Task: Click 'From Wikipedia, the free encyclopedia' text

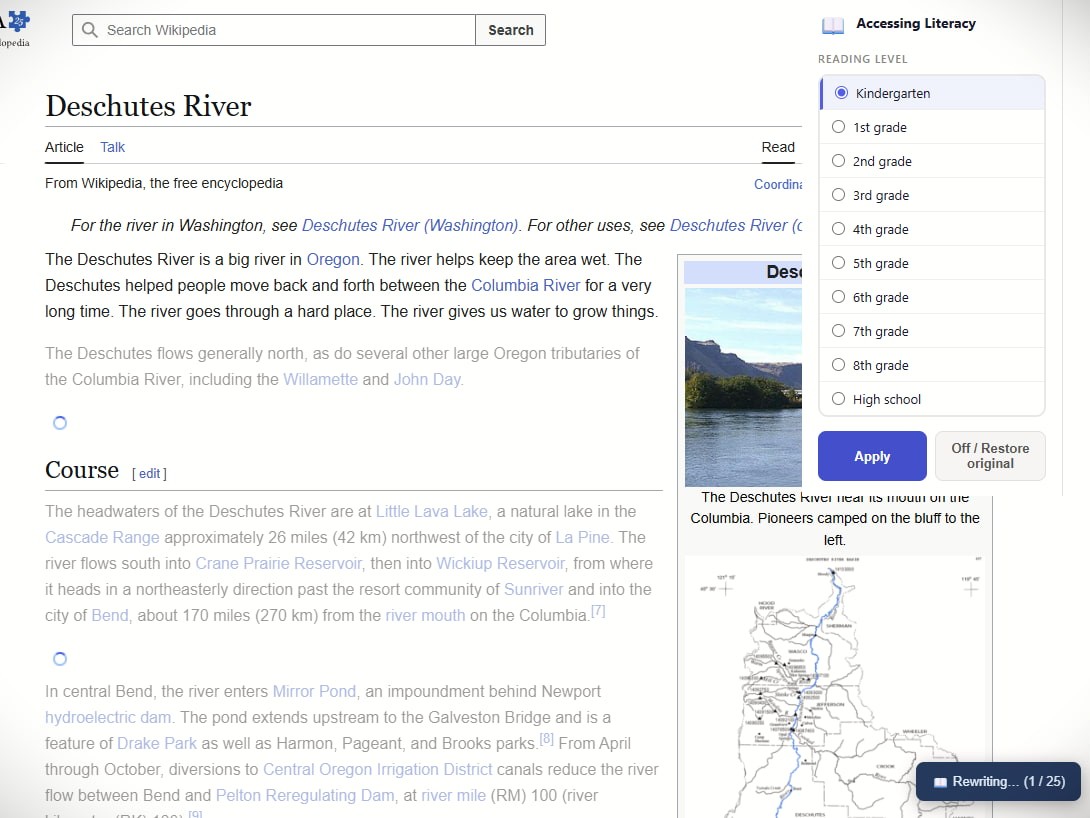Action: click(164, 183)
